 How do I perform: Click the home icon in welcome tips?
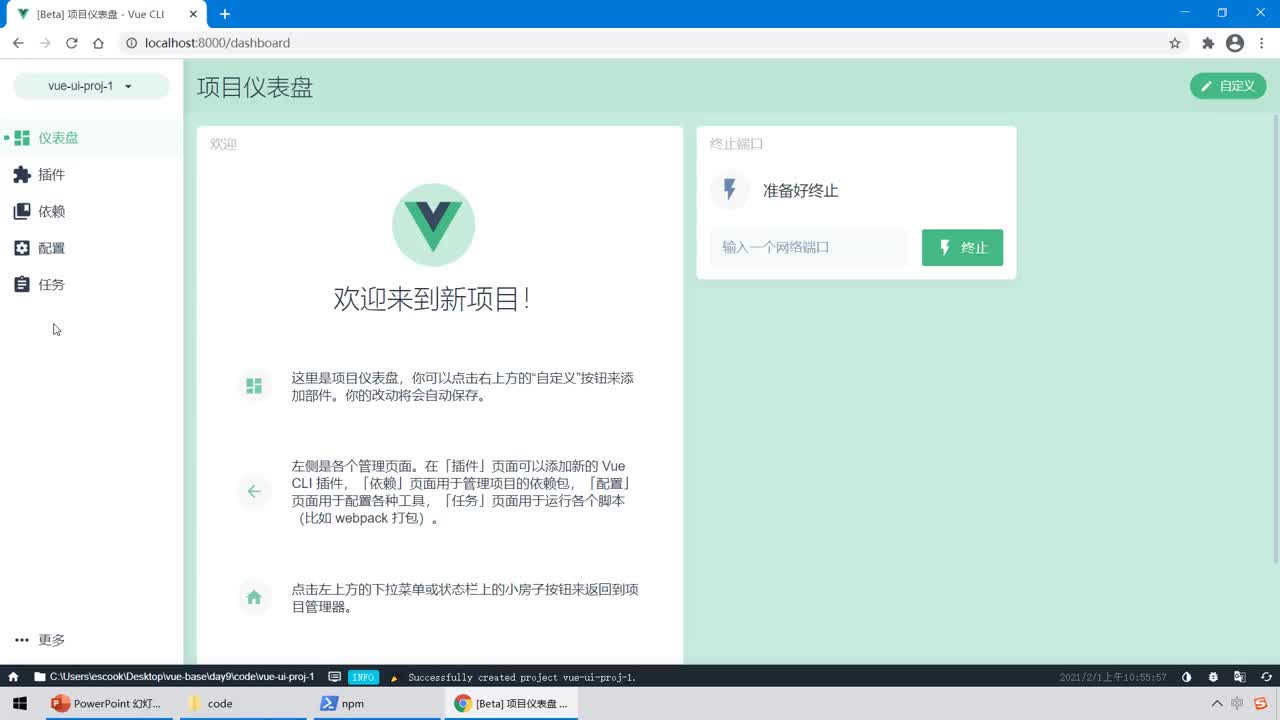click(254, 597)
